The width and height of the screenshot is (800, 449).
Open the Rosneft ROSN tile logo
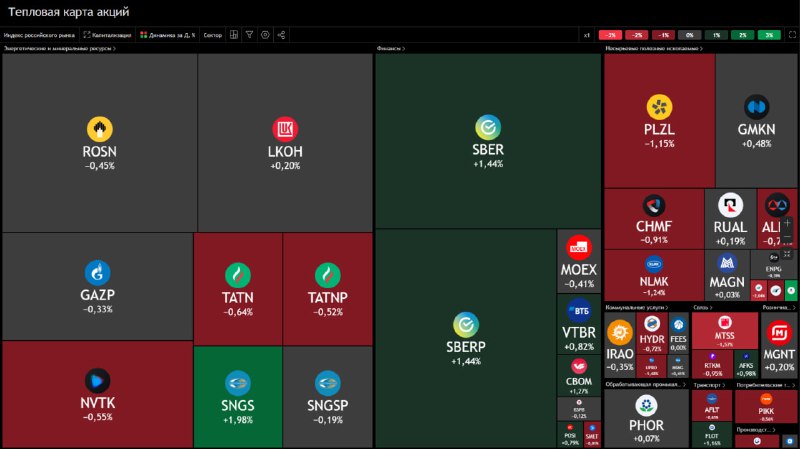click(x=99, y=129)
